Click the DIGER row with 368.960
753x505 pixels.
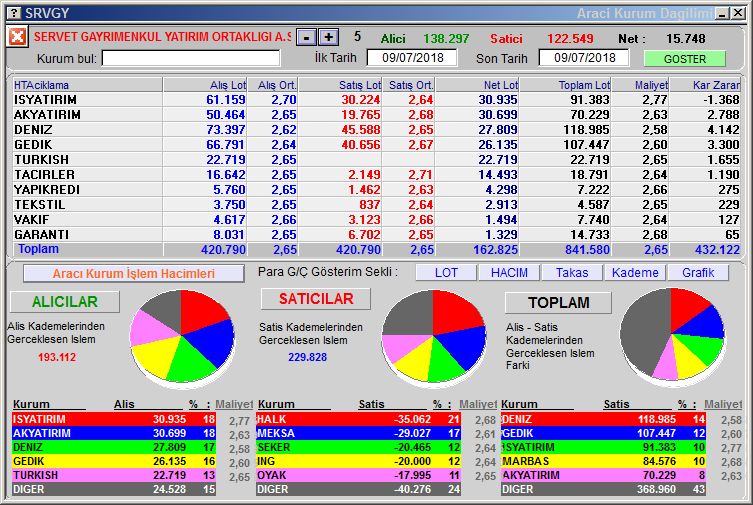pyautogui.click(x=603, y=489)
